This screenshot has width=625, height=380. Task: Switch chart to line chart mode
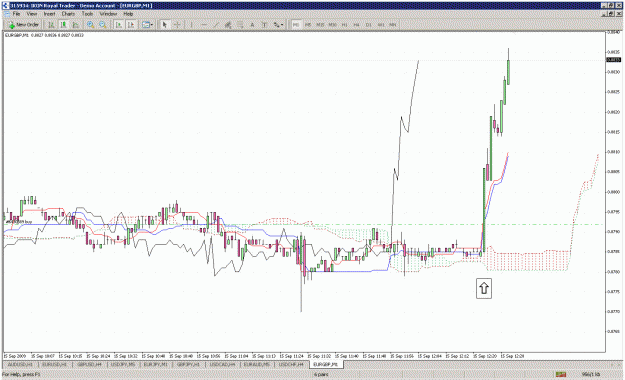coord(75,25)
